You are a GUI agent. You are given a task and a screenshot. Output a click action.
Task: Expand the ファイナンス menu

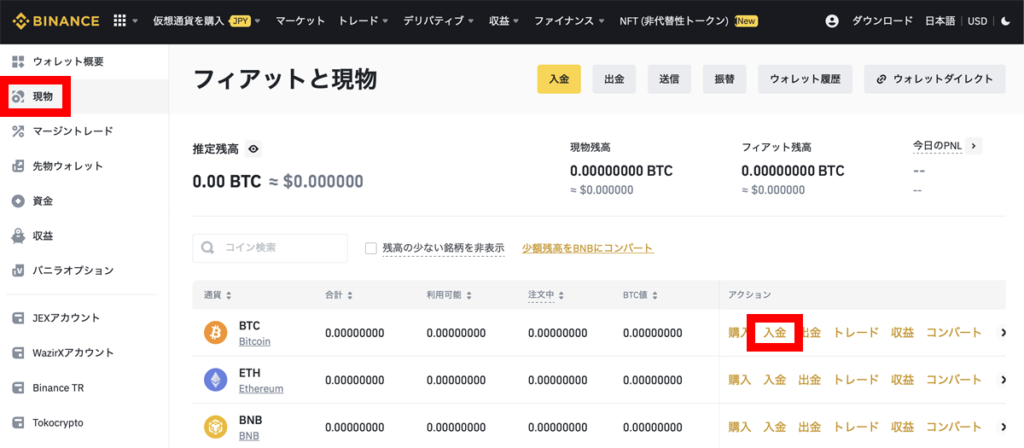569,21
